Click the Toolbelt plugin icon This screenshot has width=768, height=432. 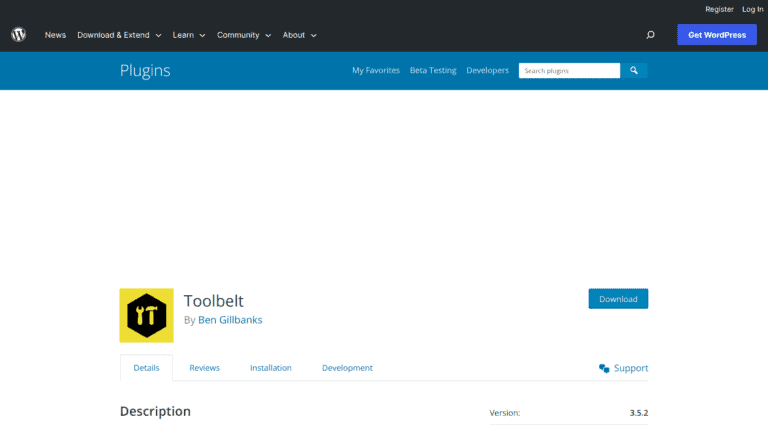[x=146, y=315]
